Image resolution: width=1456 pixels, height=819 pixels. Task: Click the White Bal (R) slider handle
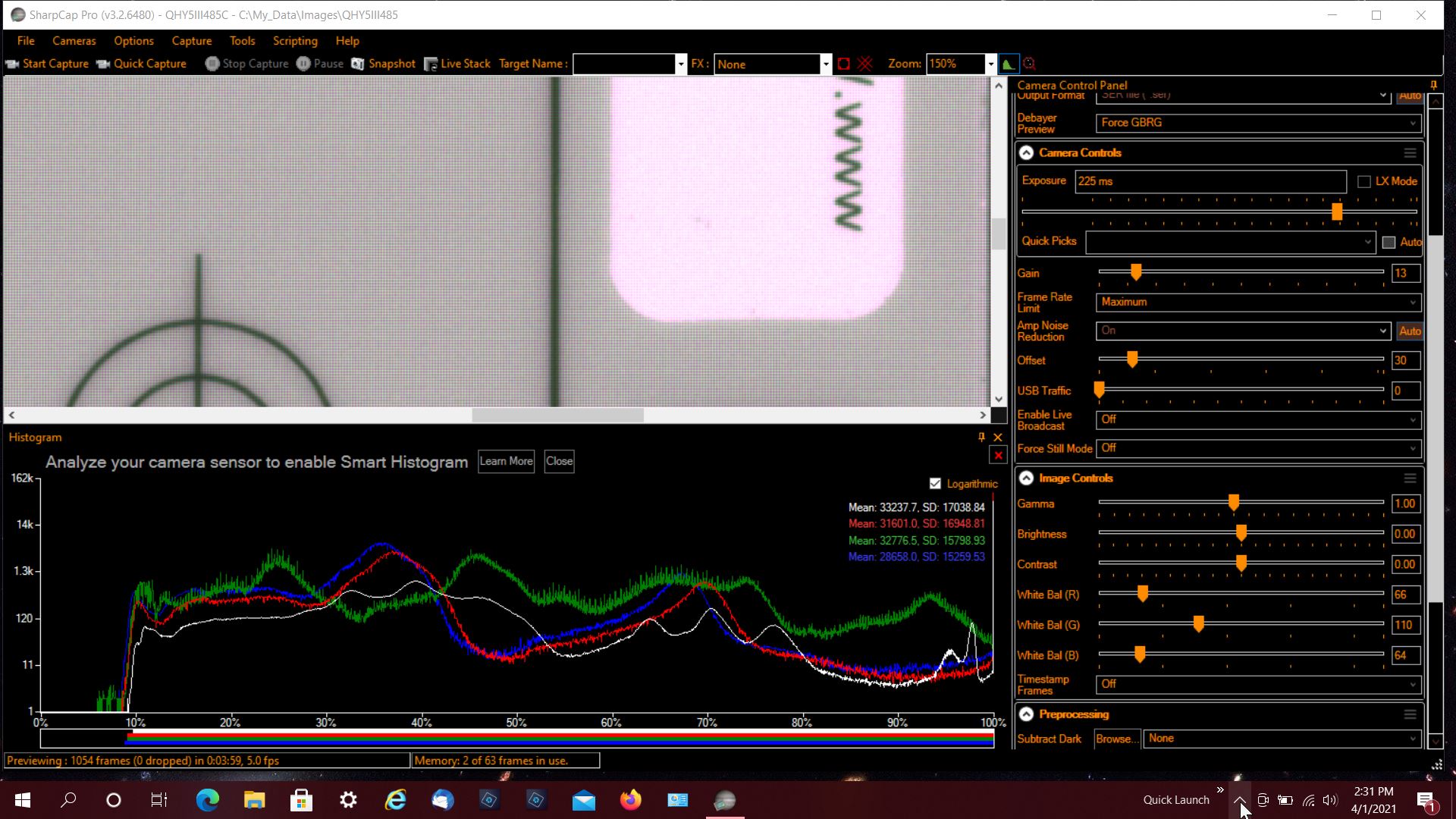(x=1142, y=594)
